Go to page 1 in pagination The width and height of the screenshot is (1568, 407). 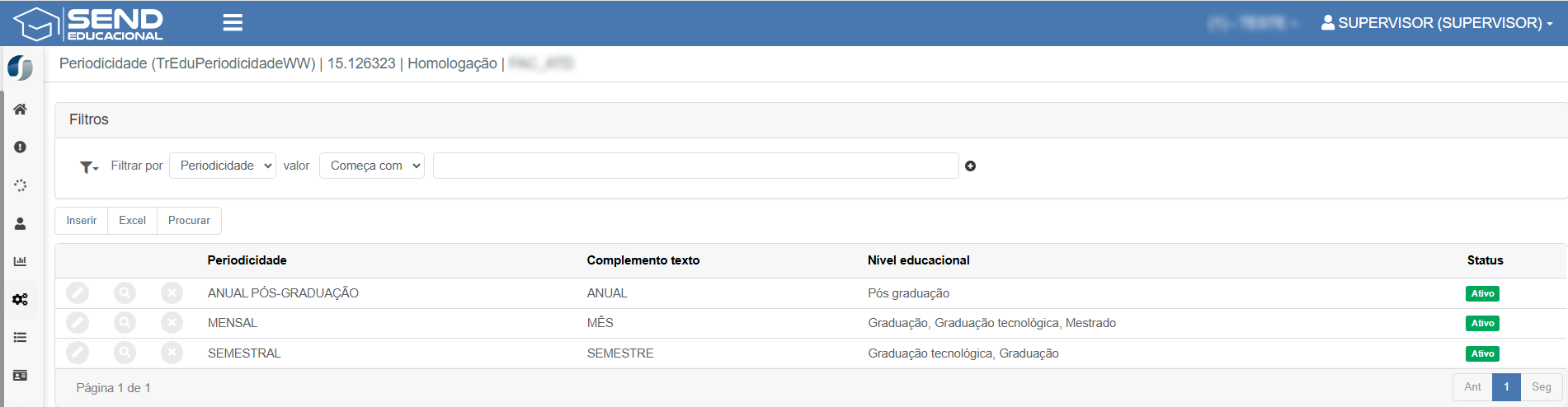[x=1505, y=387]
